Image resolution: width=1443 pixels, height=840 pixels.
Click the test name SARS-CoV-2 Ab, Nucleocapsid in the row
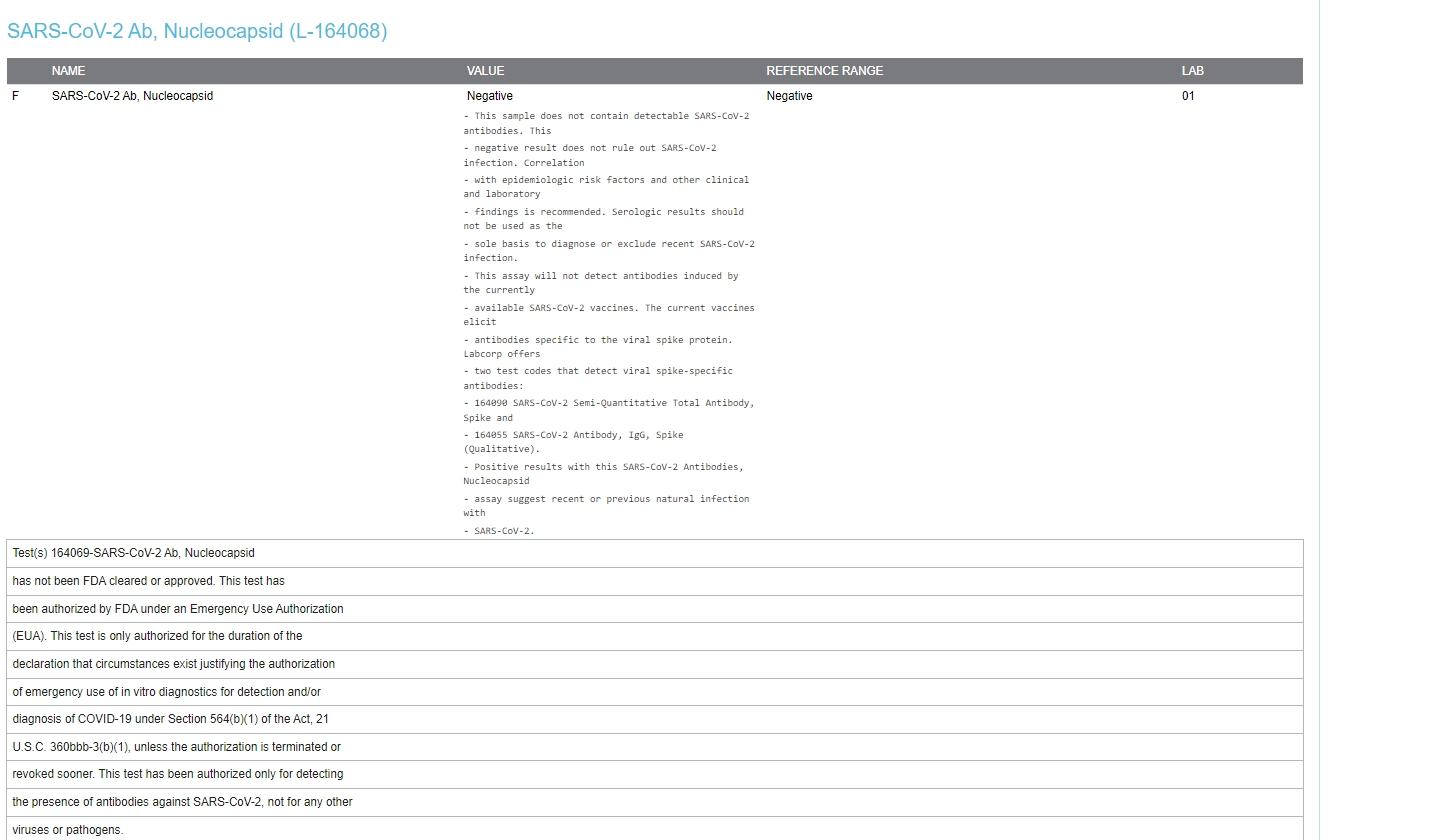coord(132,96)
